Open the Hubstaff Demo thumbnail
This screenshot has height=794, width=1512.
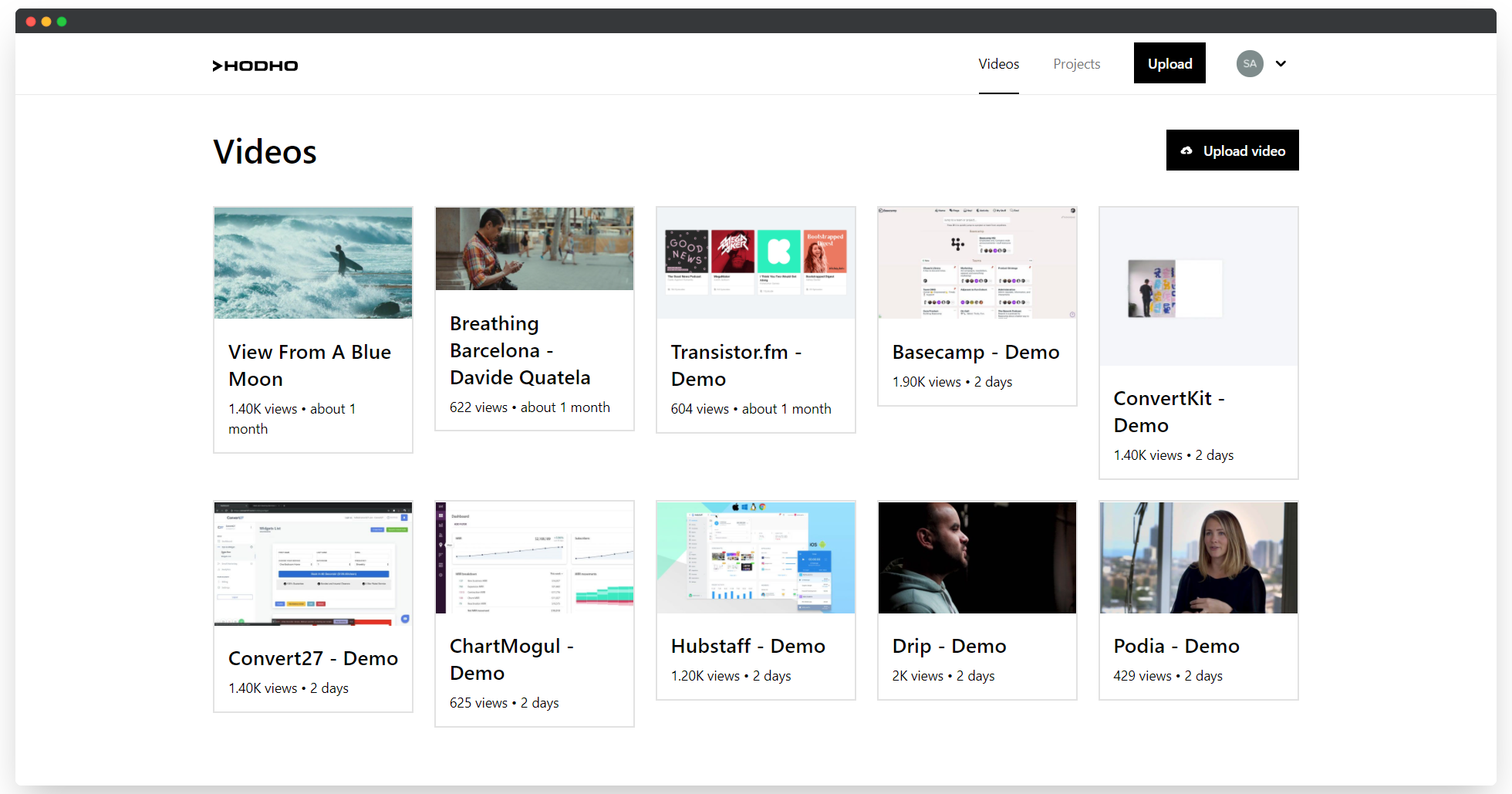click(756, 558)
